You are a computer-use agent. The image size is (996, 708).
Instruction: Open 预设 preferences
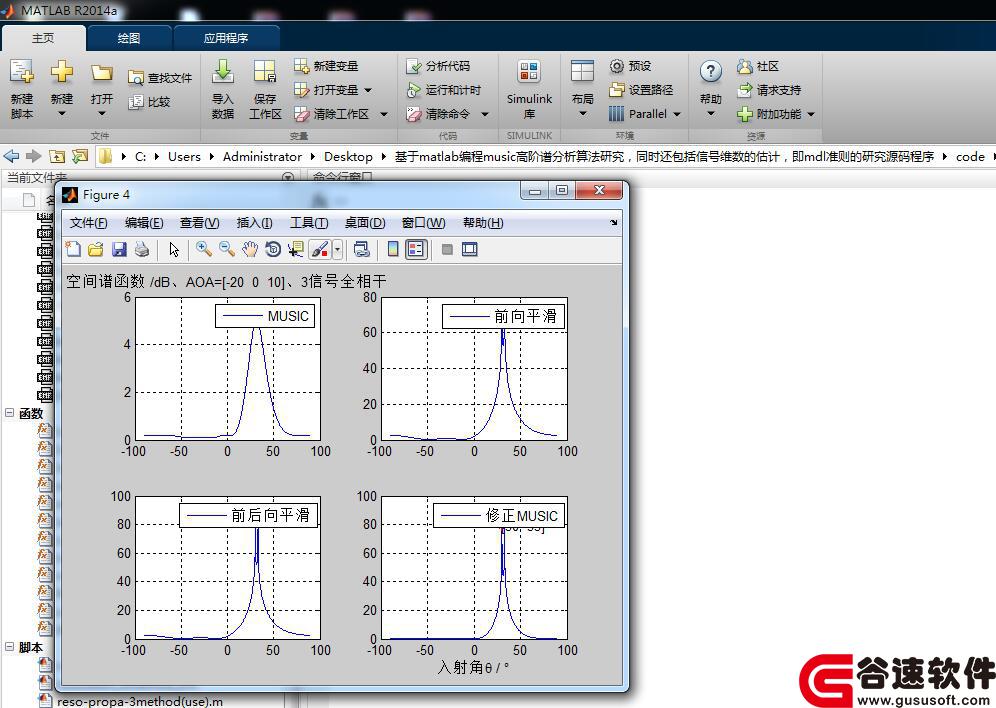(x=630, y=65)
